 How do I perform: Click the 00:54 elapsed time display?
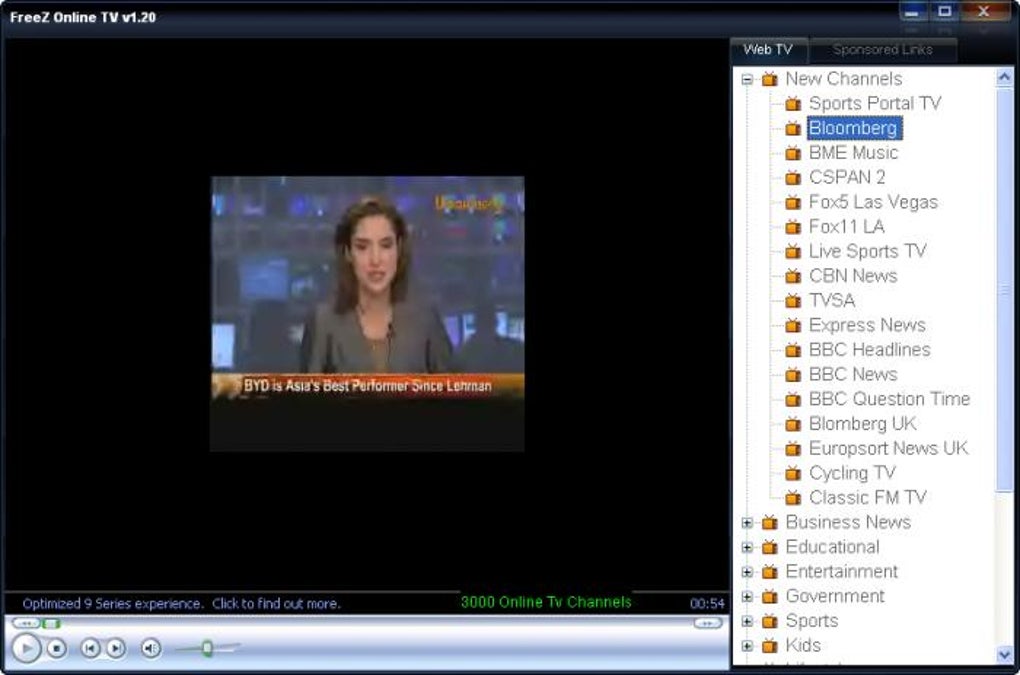pyautogui.click(x=707, y=603)
